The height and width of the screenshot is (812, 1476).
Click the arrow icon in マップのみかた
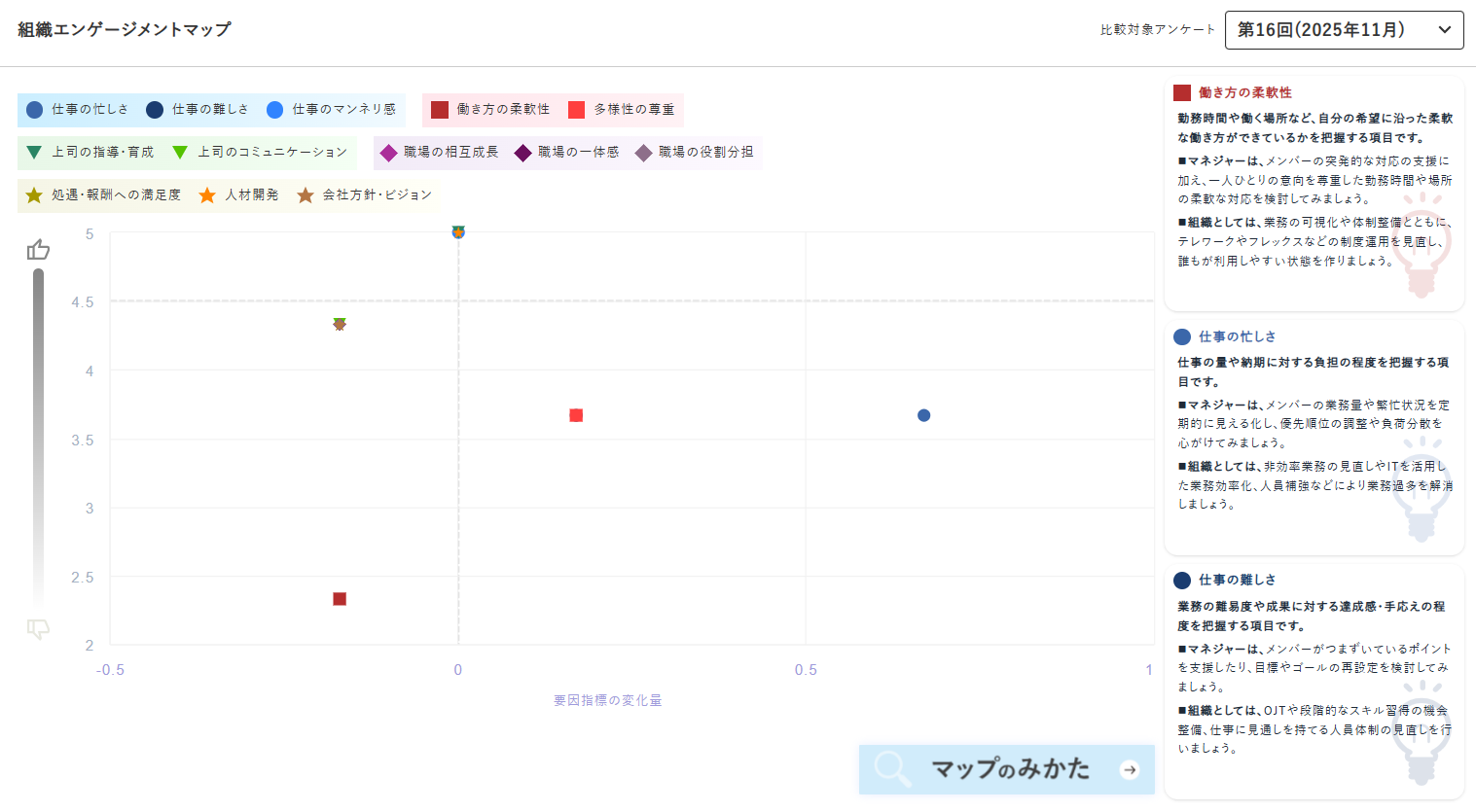pos(1130,770)
